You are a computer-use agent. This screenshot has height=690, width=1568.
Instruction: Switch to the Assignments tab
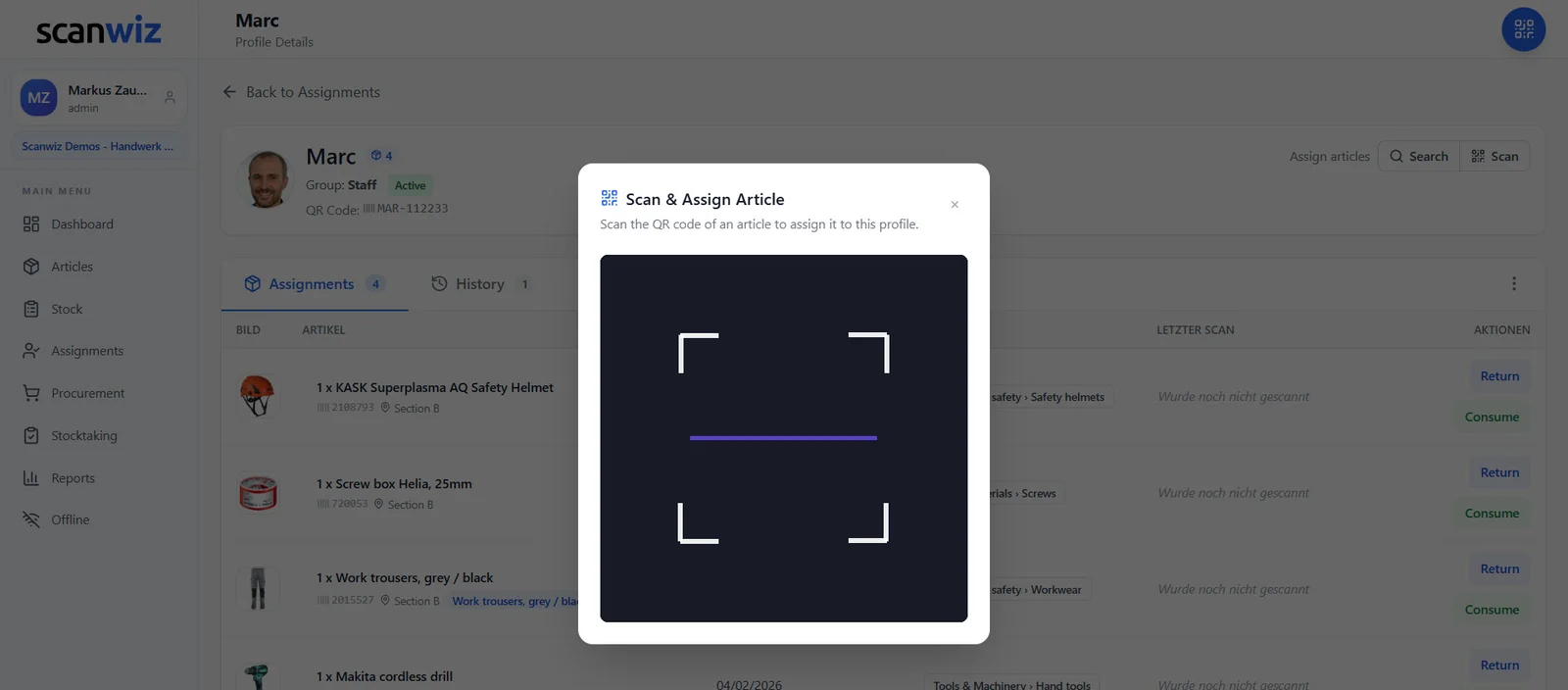click(x=314, y=284)
